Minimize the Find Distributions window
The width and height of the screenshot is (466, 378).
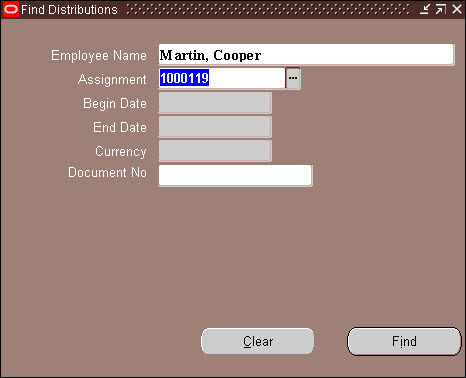(424, 9)
